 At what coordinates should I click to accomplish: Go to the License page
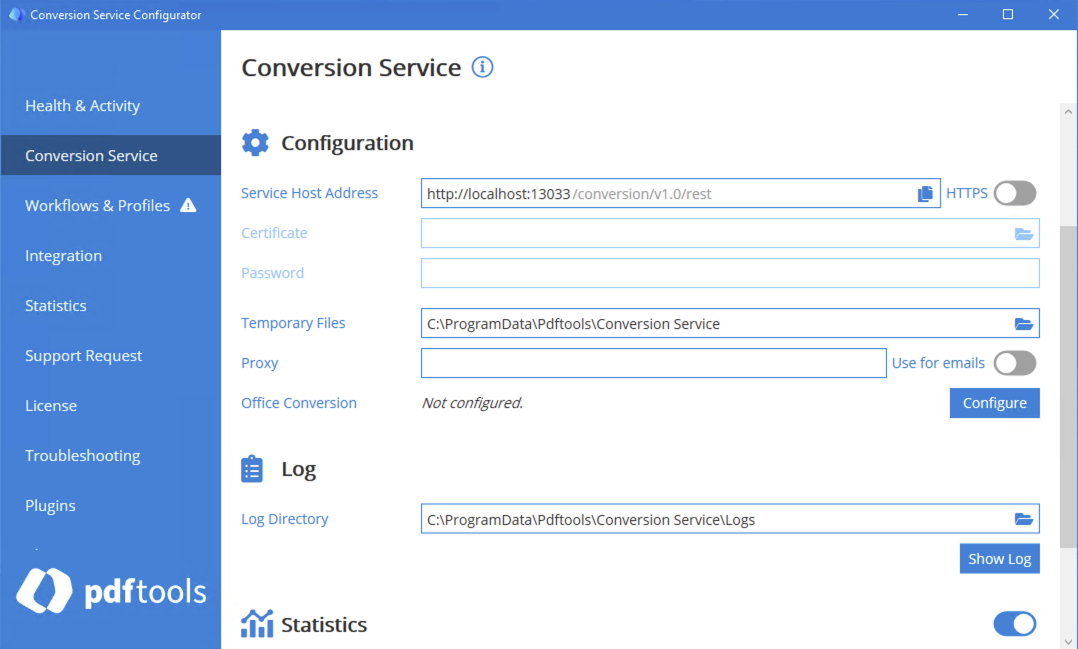tap(111, 406)
